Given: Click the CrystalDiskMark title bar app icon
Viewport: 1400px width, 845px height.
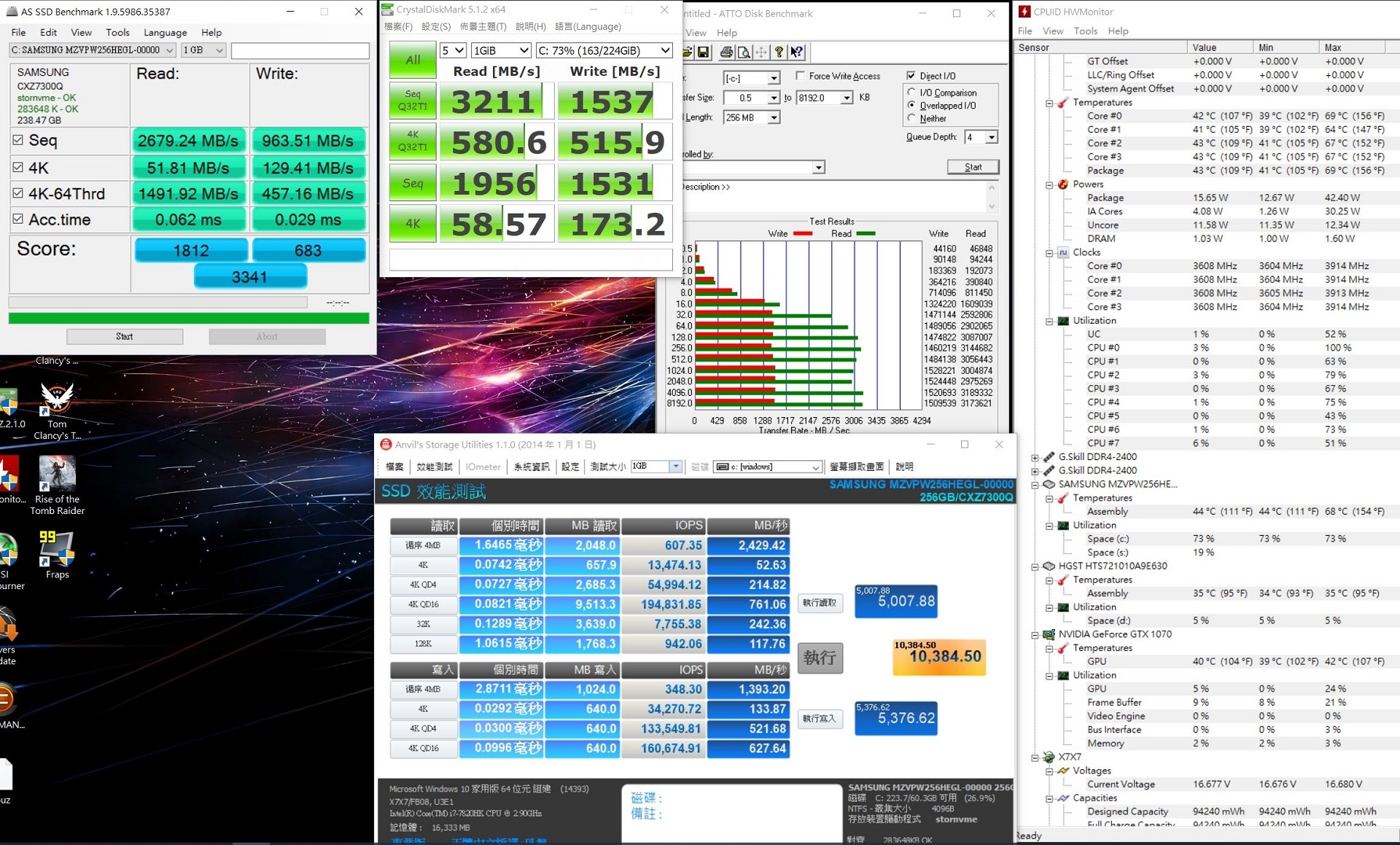Looking at the screenshot, I should (388, 9).
